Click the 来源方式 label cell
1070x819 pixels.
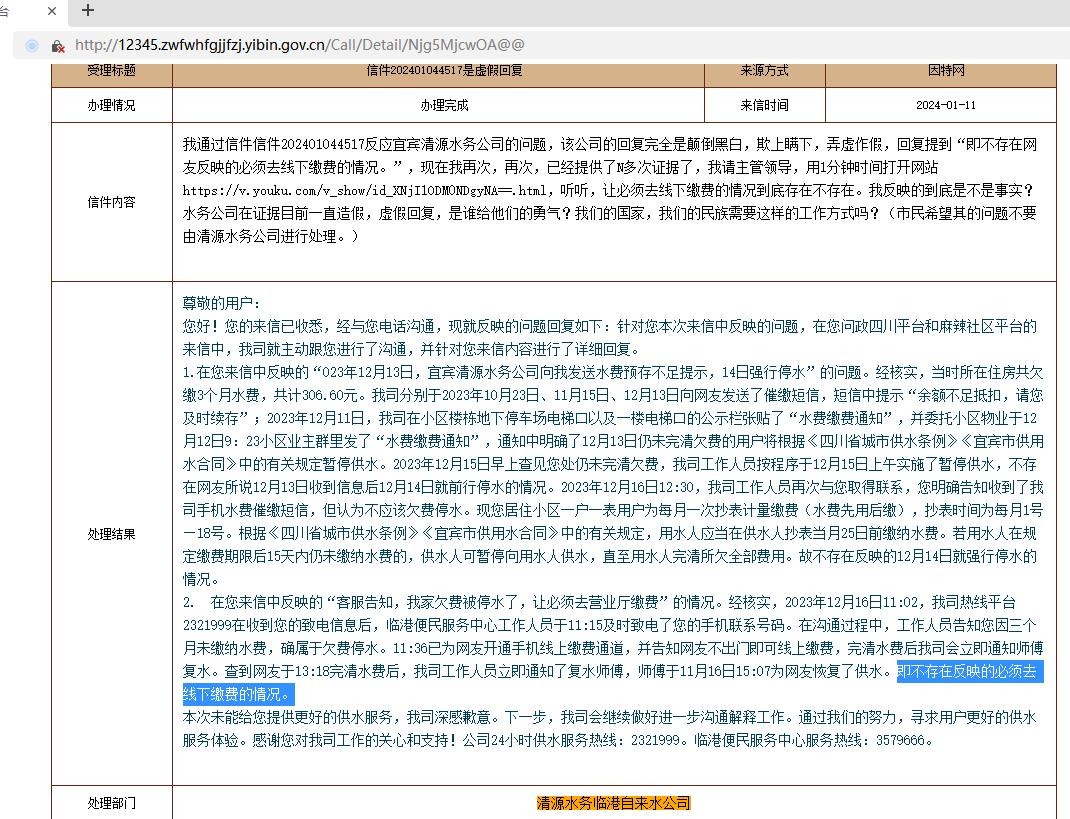pyautogui.click(x=764, y=71)
